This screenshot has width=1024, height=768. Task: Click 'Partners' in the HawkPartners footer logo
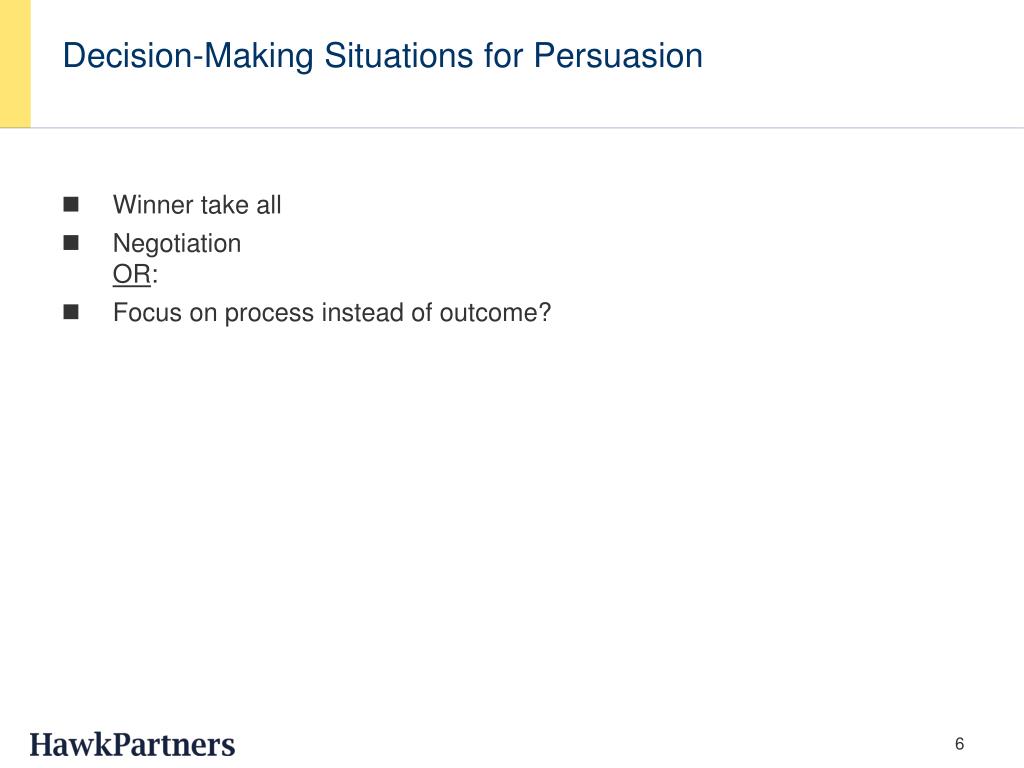174,744
